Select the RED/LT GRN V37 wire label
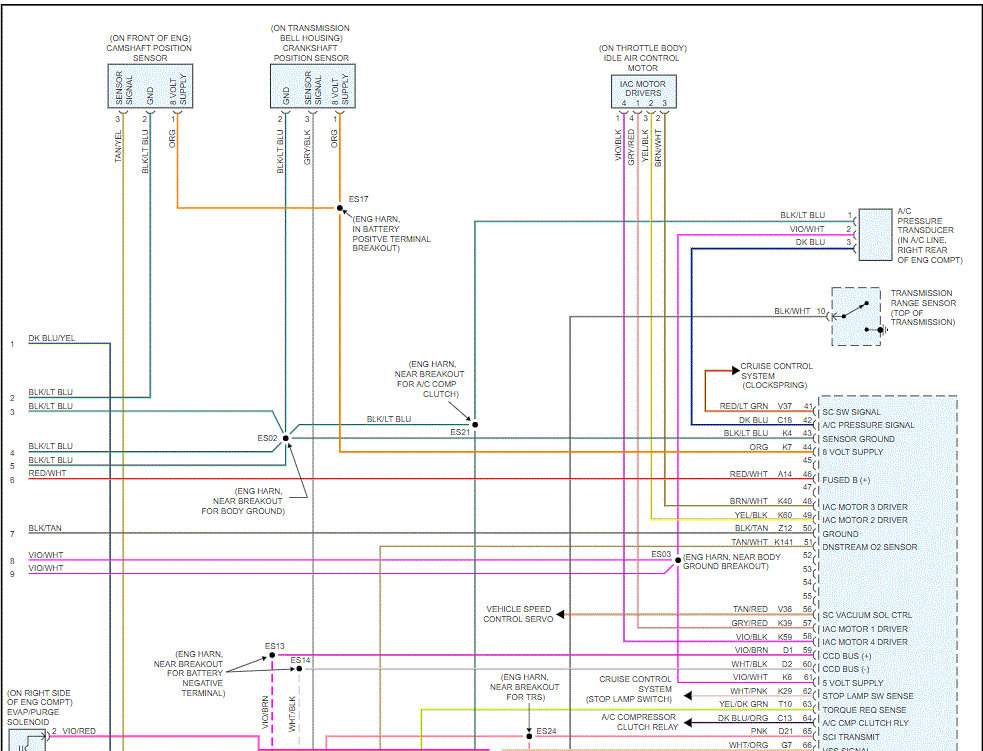 [x=757, y=407]
